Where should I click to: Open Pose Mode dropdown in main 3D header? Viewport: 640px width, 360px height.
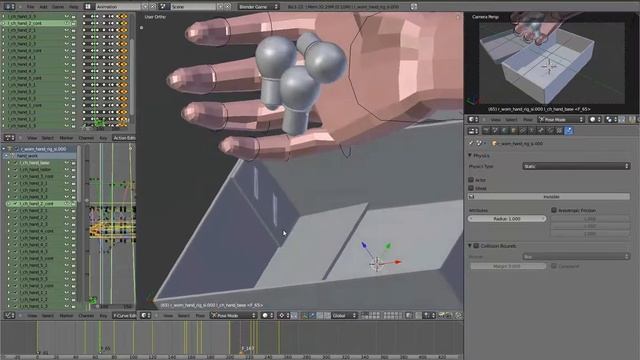[x=233, y=316]
